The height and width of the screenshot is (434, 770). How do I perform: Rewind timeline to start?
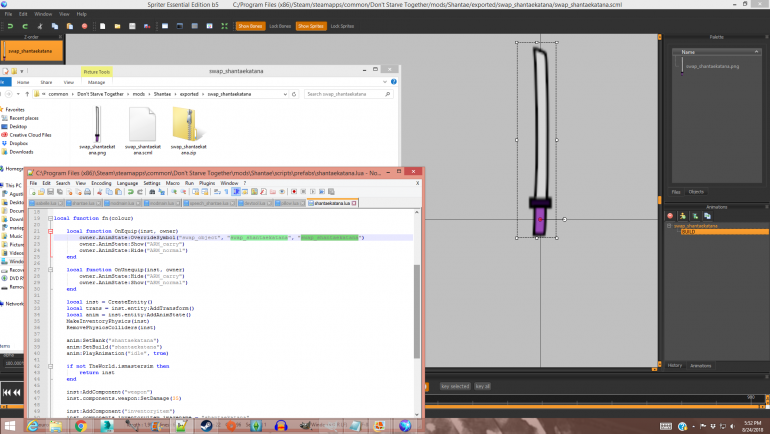pos(7,392)
